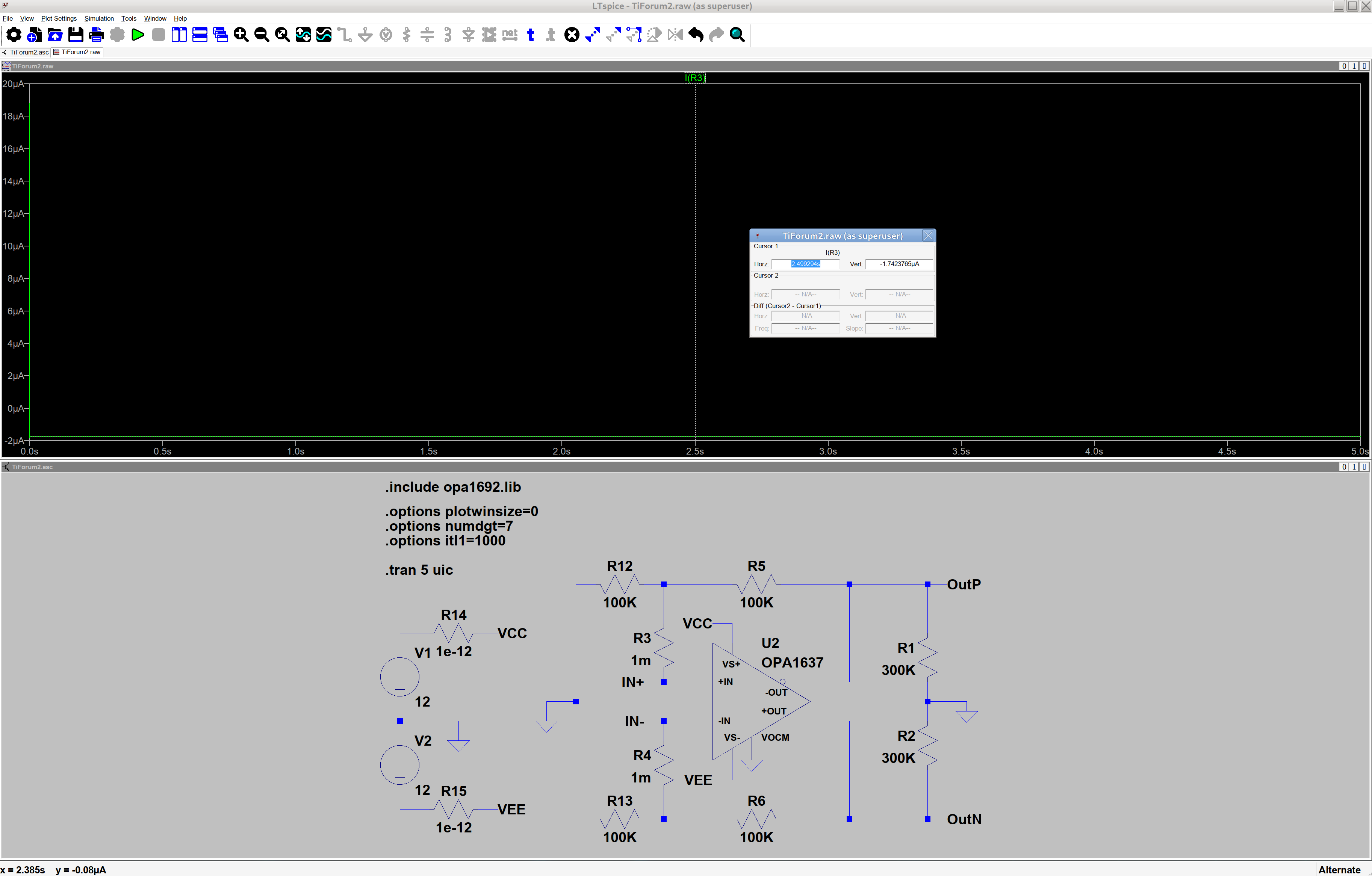Click the Alternate status bar indicator
This screenshot has width=1372, height=876.
1340,870
